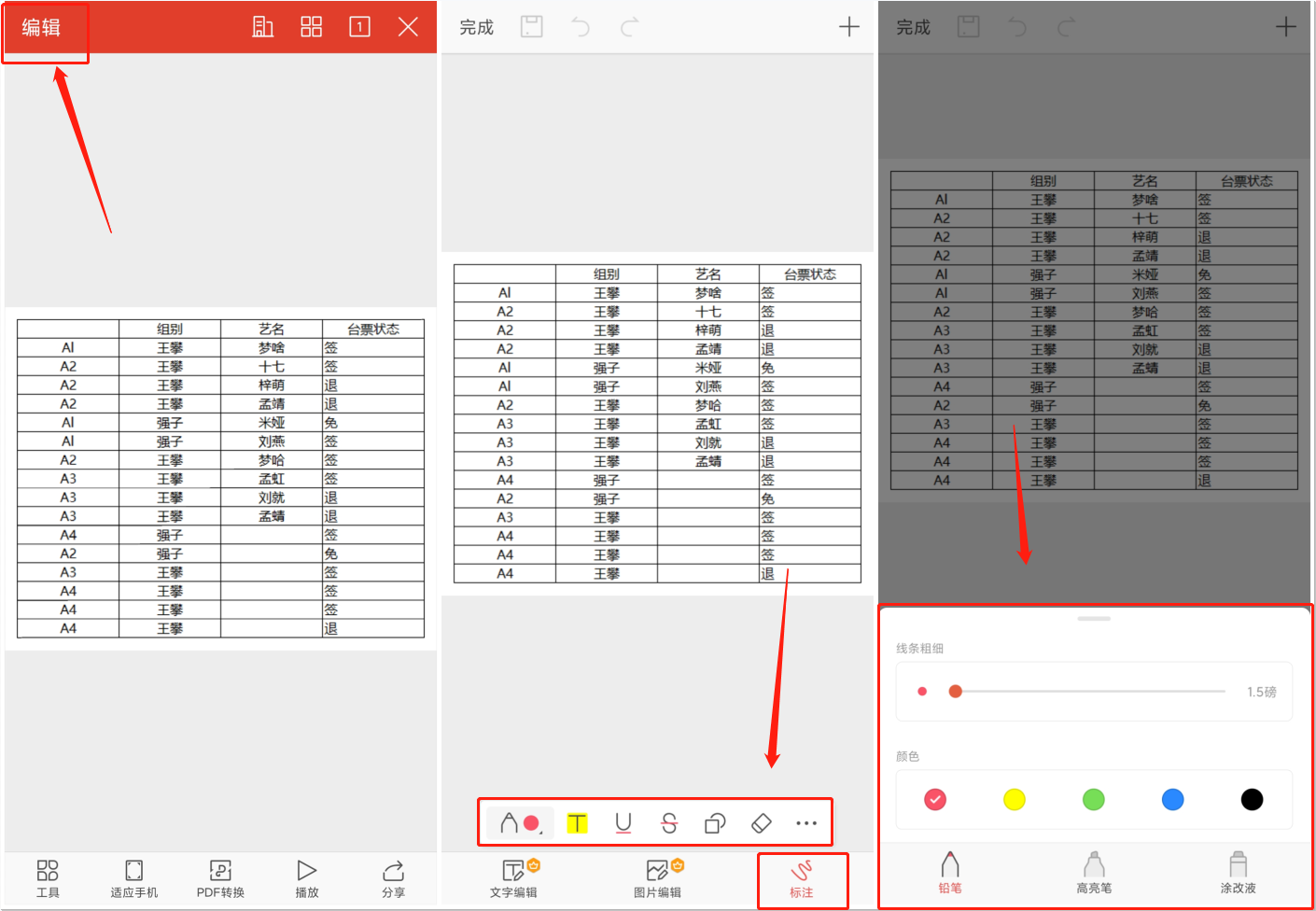Open PDF转换 conversion option

pyautogui.click(x=220, y=879)
